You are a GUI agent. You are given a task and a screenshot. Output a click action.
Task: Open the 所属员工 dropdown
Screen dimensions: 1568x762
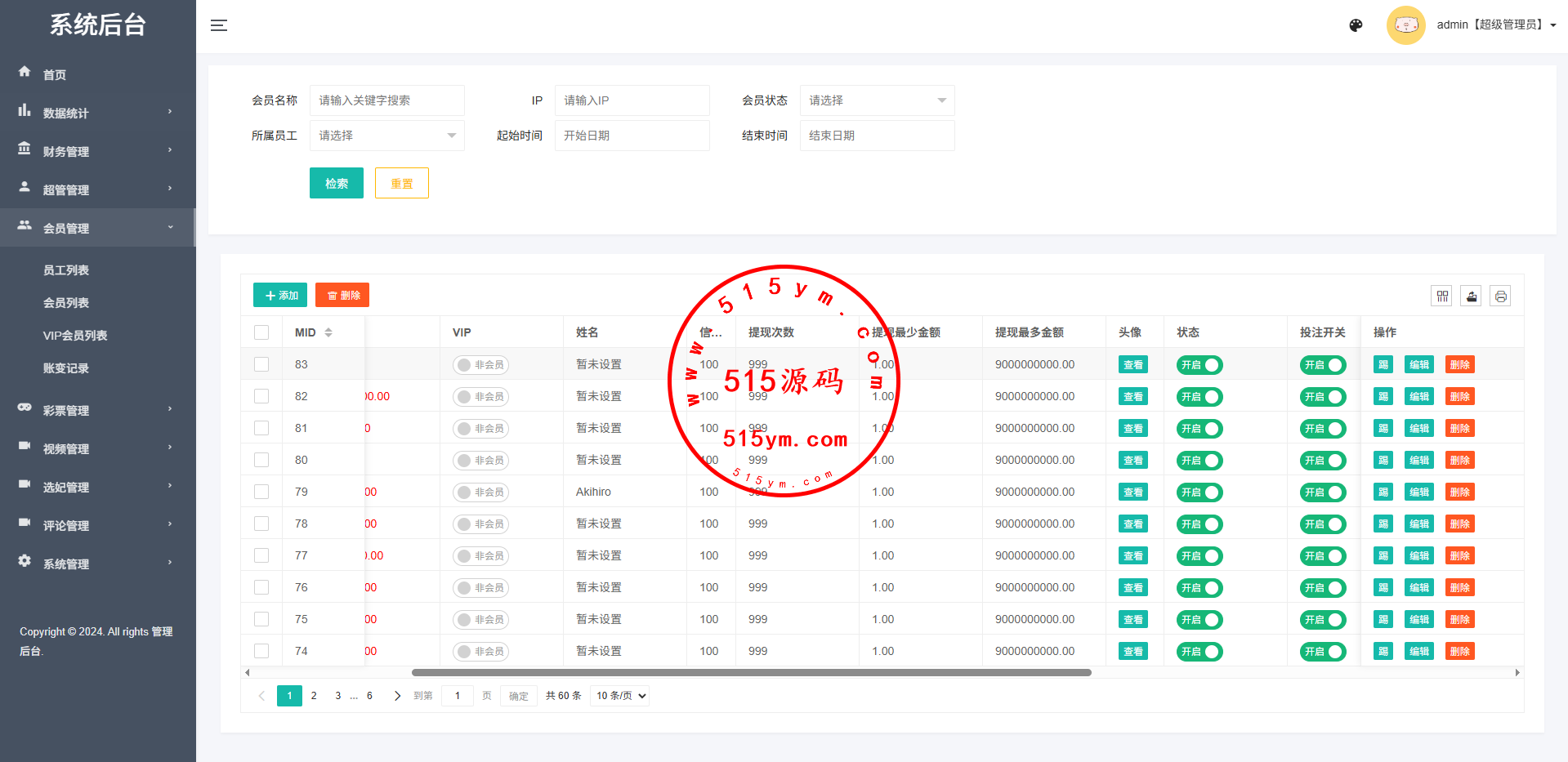[x=386, y=136]
